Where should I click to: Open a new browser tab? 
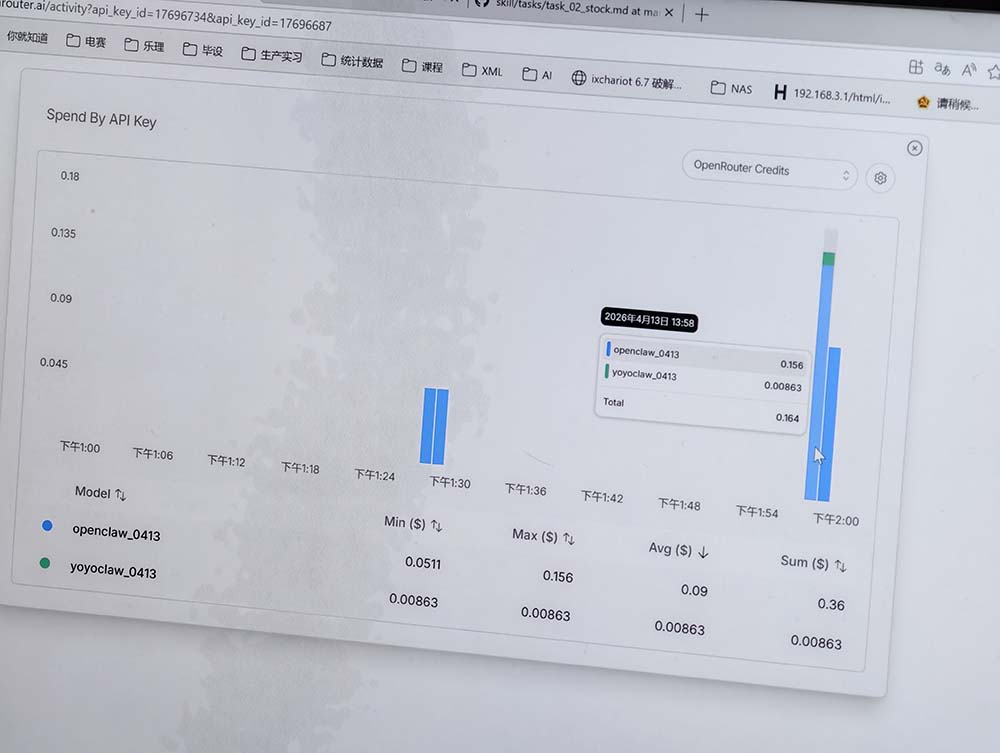[702, 14]
